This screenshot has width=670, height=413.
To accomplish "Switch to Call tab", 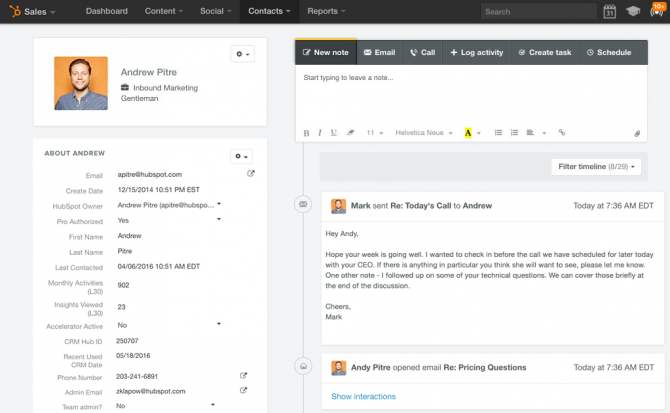I will click(x=423, y=53).
